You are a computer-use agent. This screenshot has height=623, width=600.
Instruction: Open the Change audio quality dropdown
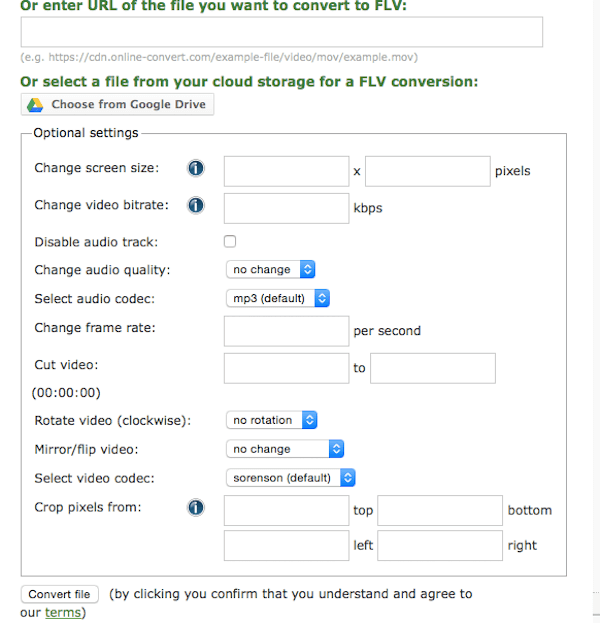click(271, 269)
